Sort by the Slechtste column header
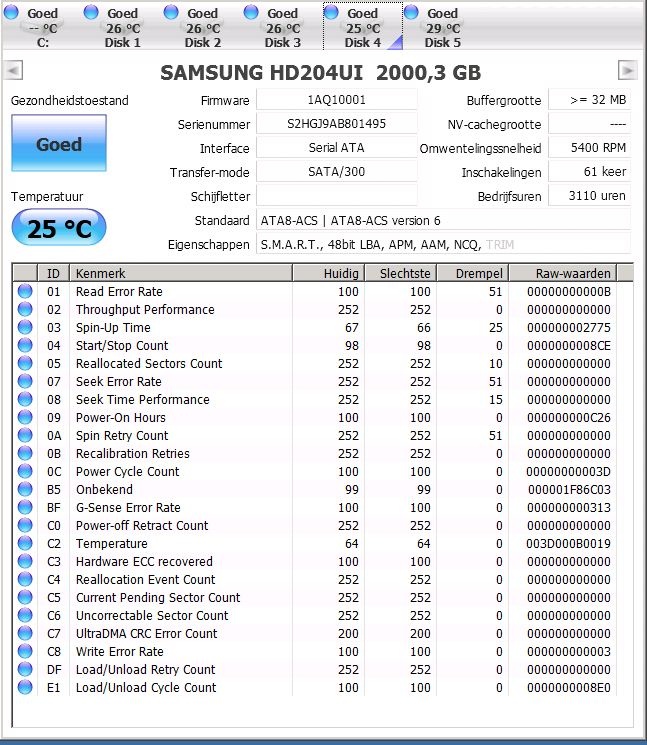Screen dimensions: 647x745 click(x=401, y=273)
